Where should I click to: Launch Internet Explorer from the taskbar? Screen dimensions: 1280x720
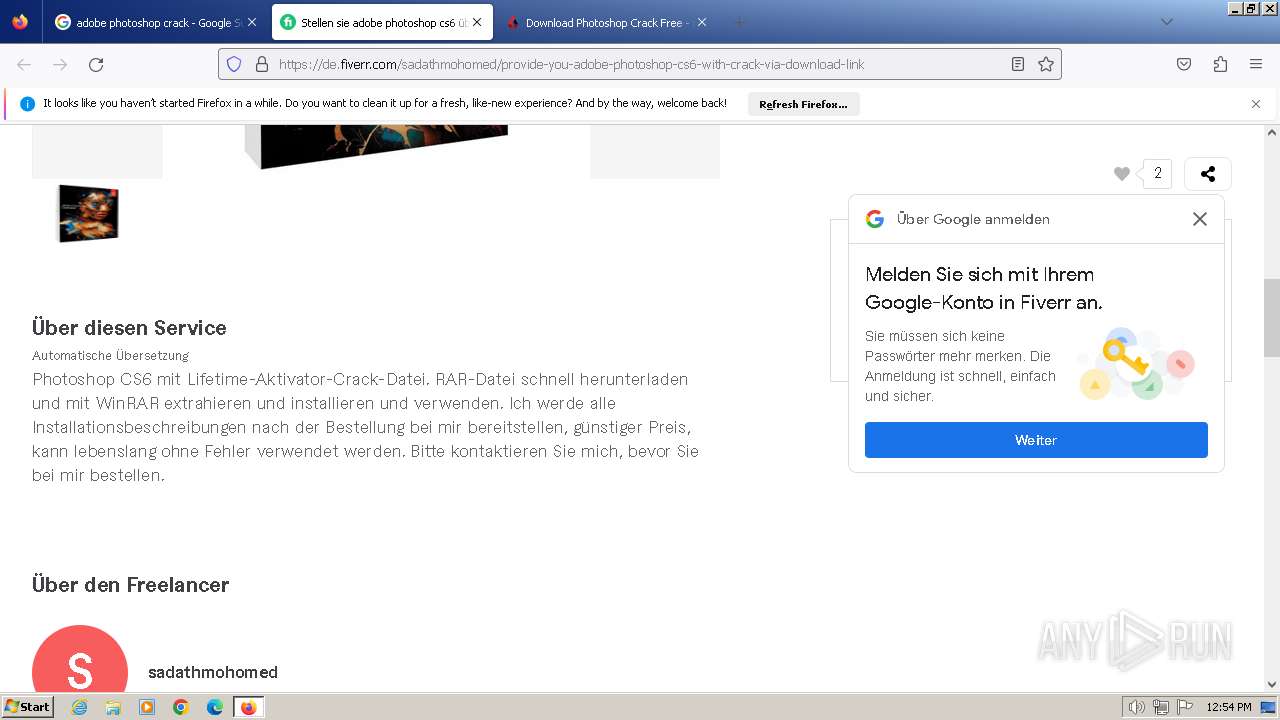tap(79, 707)
